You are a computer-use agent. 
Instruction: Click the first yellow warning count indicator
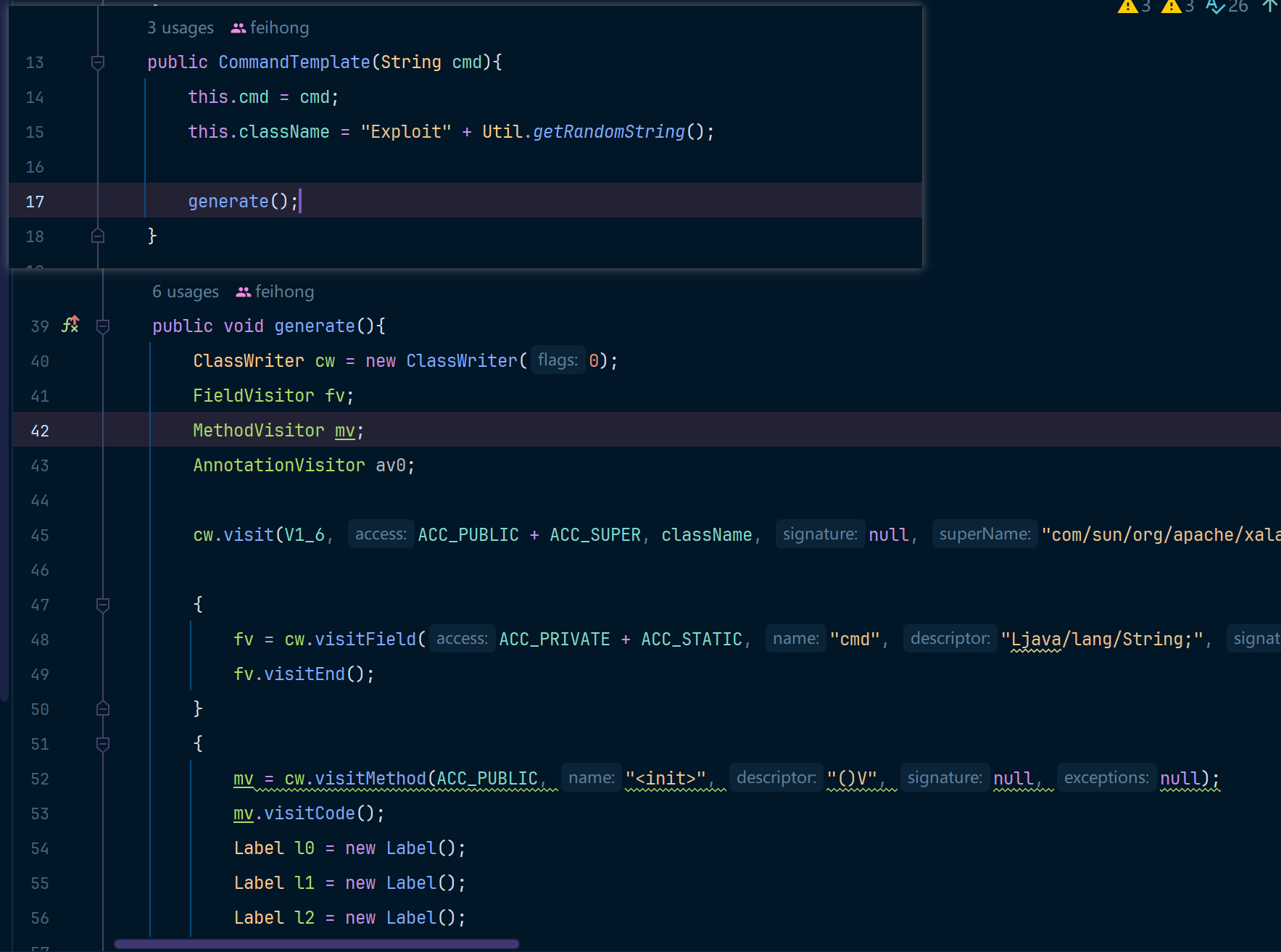pyautogui.click(x=1134, y=7)
